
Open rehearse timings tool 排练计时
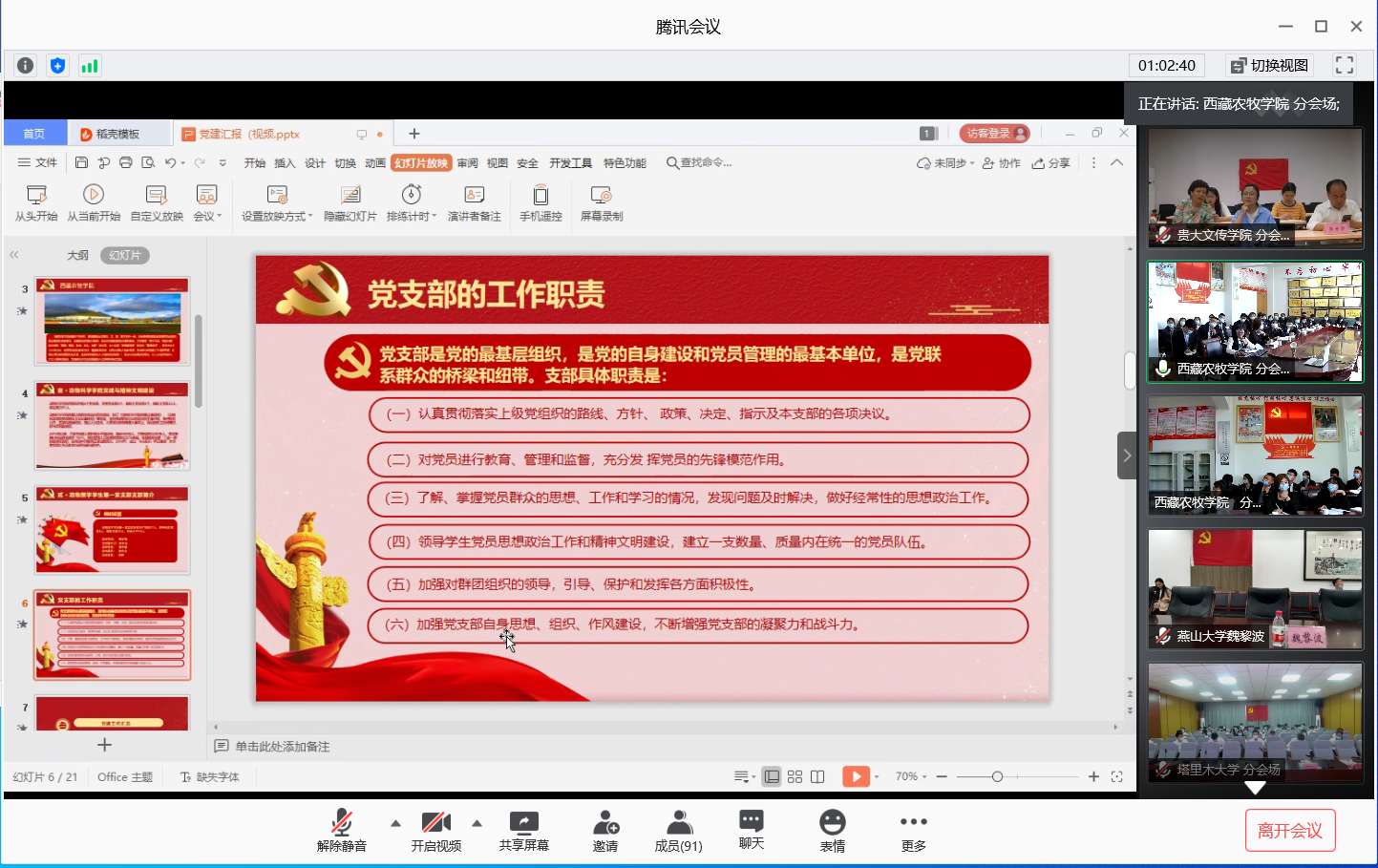click(409, 203)
